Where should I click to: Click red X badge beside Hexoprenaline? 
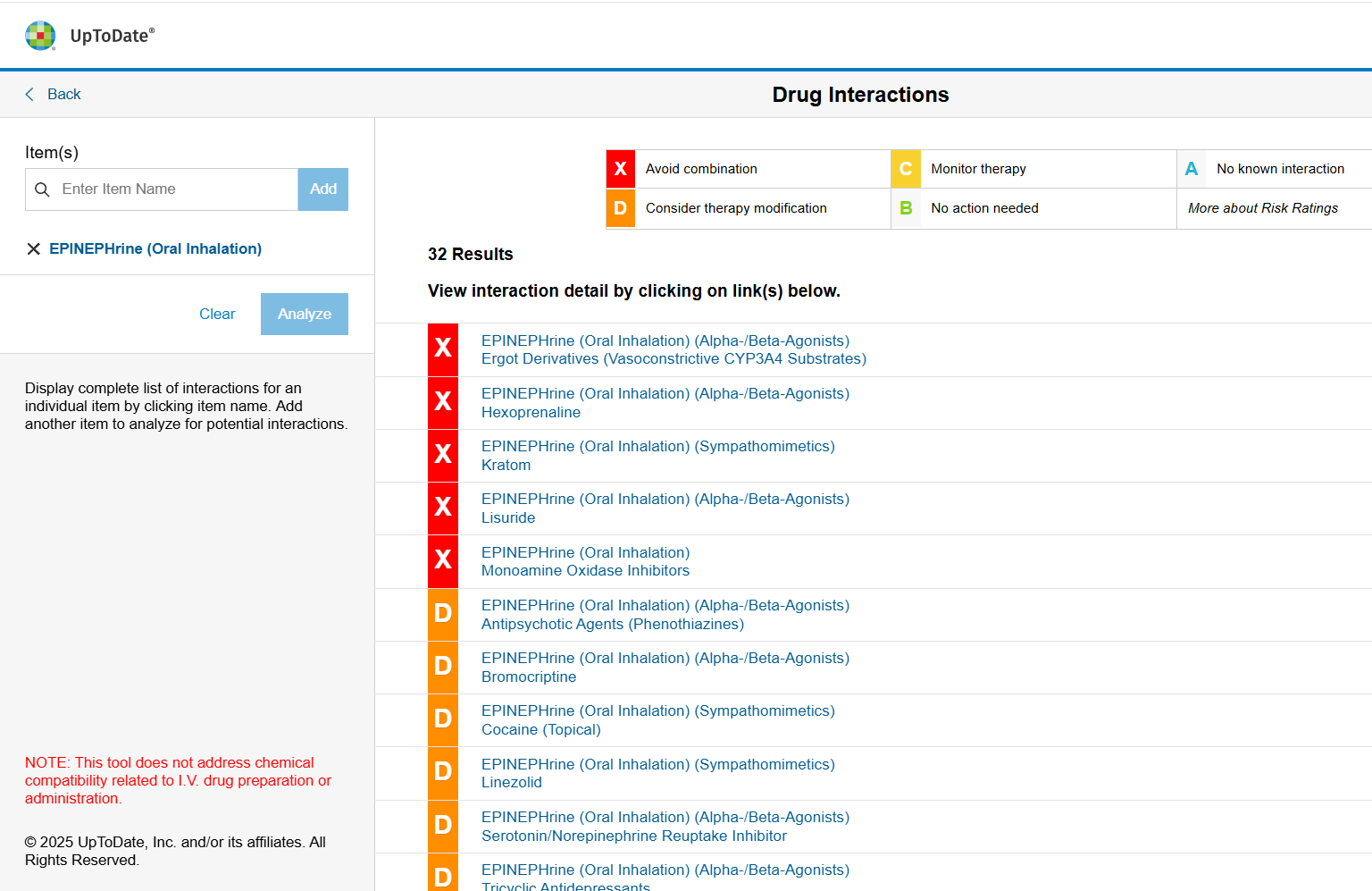pyautogui.click(x=443, y=402)
